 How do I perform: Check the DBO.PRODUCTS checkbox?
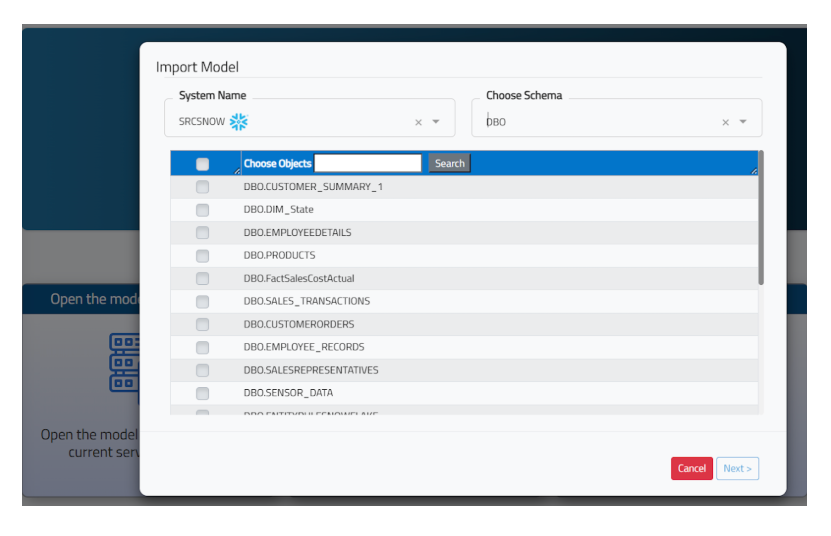(x=203, y=256)
